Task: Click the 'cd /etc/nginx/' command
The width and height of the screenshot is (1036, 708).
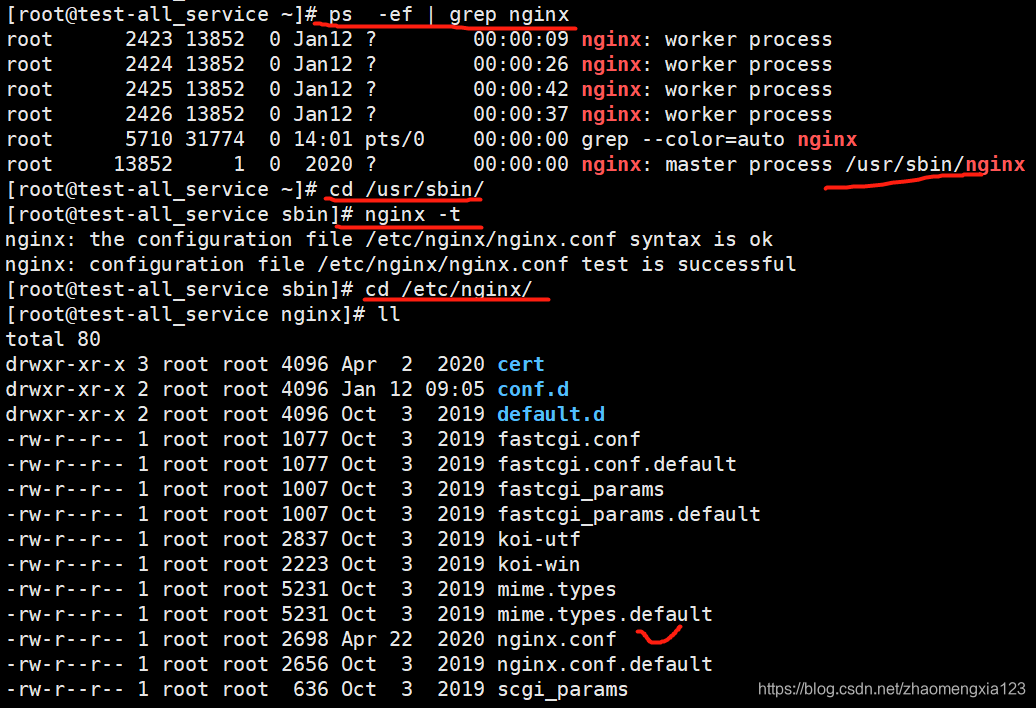Action: coord(448,290)
